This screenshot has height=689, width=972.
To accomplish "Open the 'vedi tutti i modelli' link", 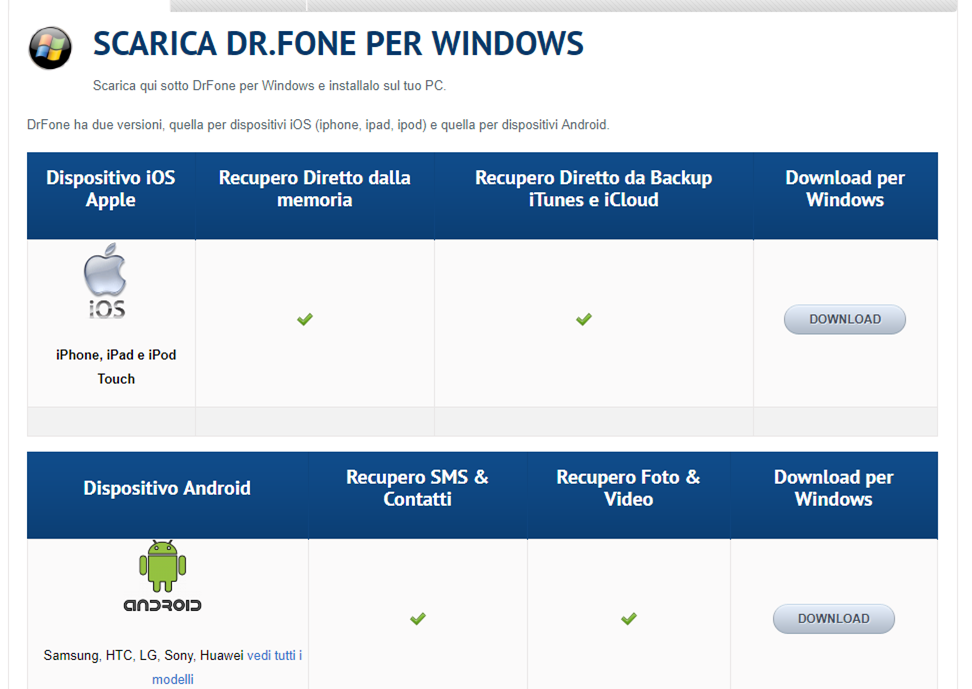I will 227,667.
